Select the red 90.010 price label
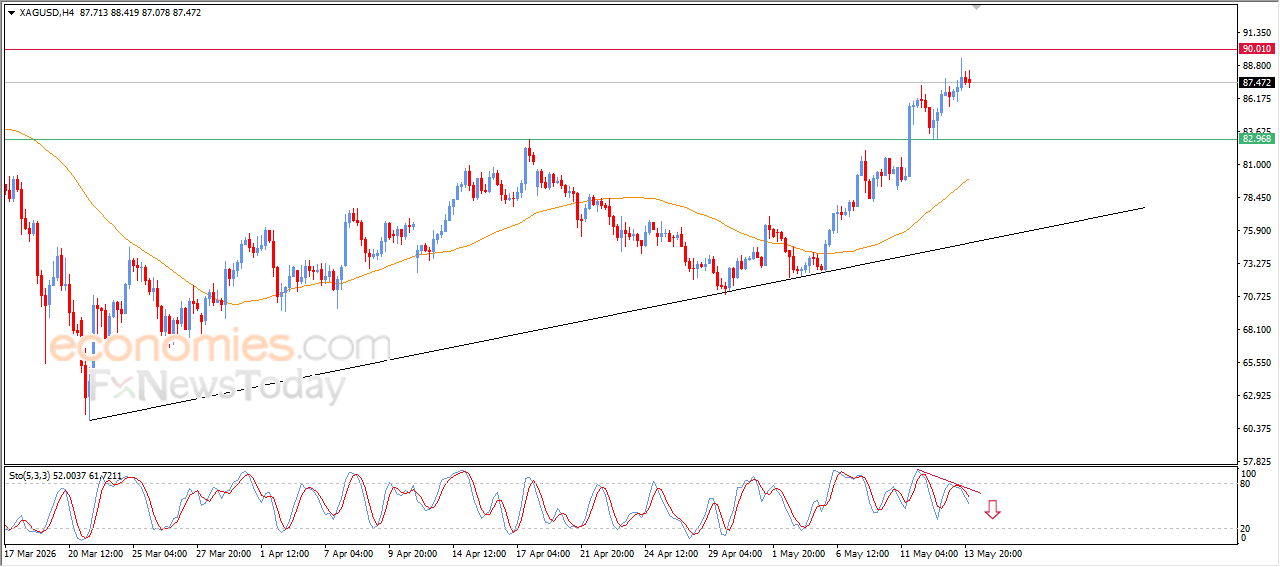The width and height of the screenshot is (1280, 567). 1256,48
